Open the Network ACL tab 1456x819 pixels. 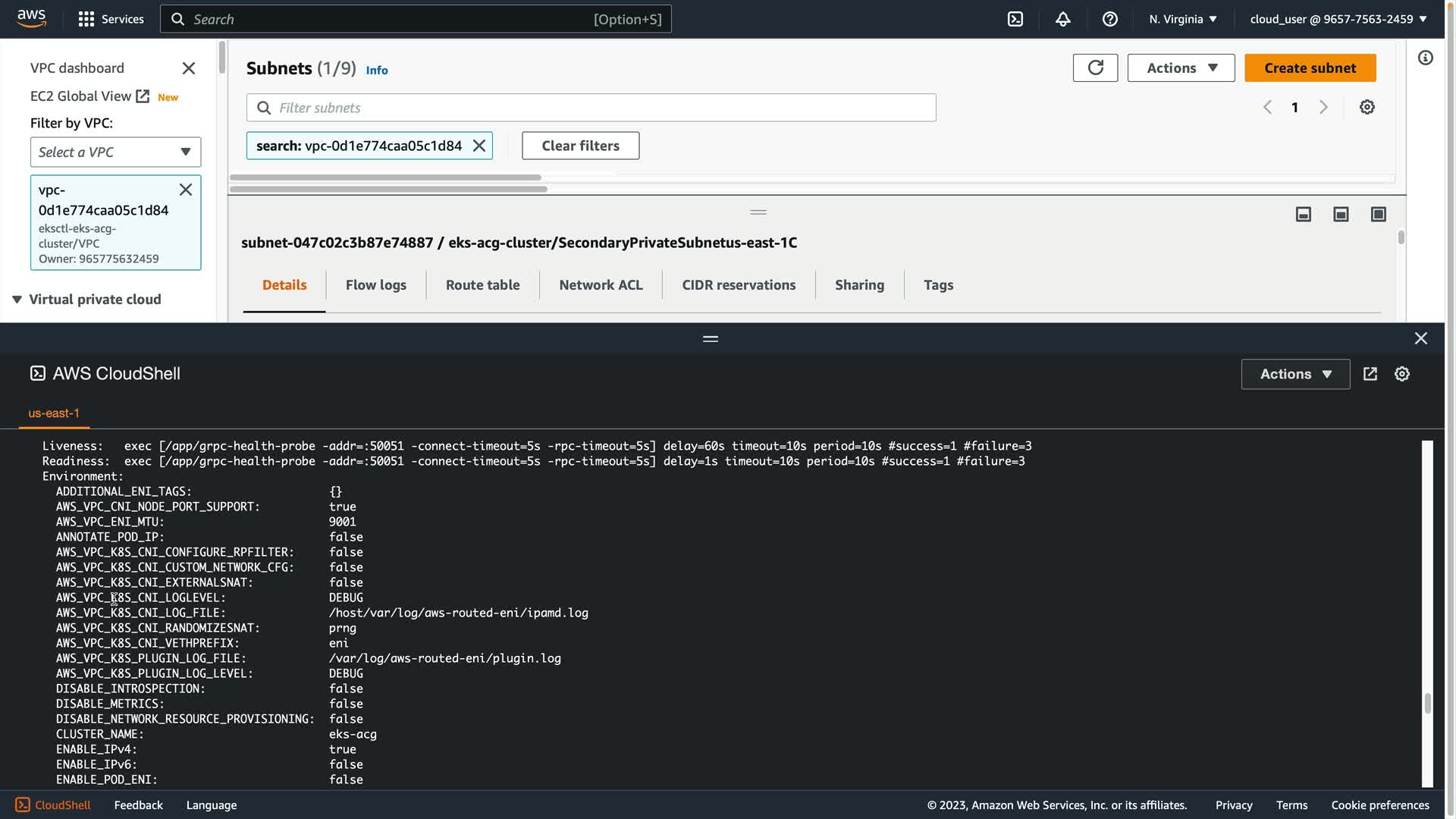[x=601, y=285]
